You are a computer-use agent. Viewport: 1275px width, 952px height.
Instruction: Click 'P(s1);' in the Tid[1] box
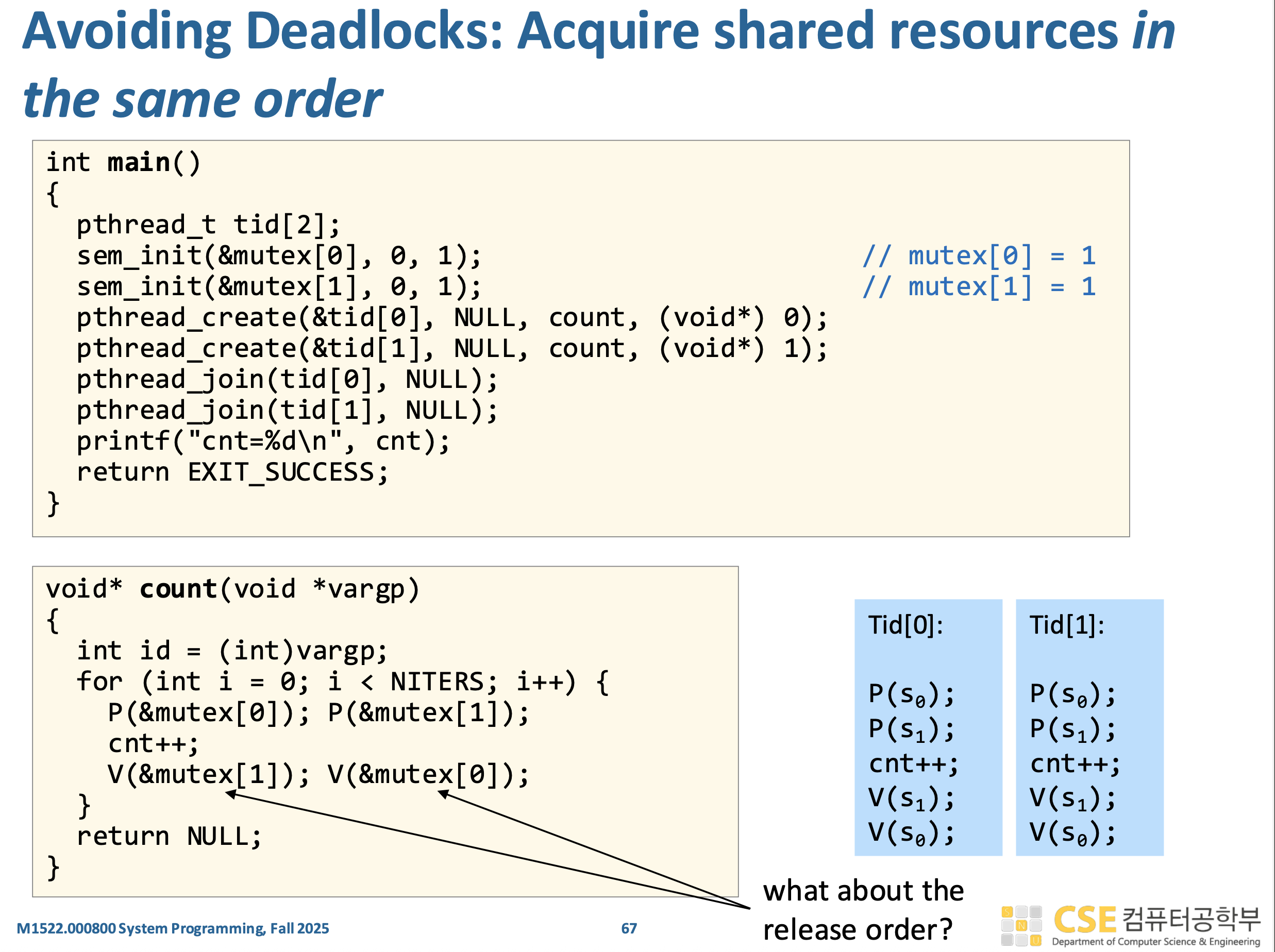tap(1072, 729)
